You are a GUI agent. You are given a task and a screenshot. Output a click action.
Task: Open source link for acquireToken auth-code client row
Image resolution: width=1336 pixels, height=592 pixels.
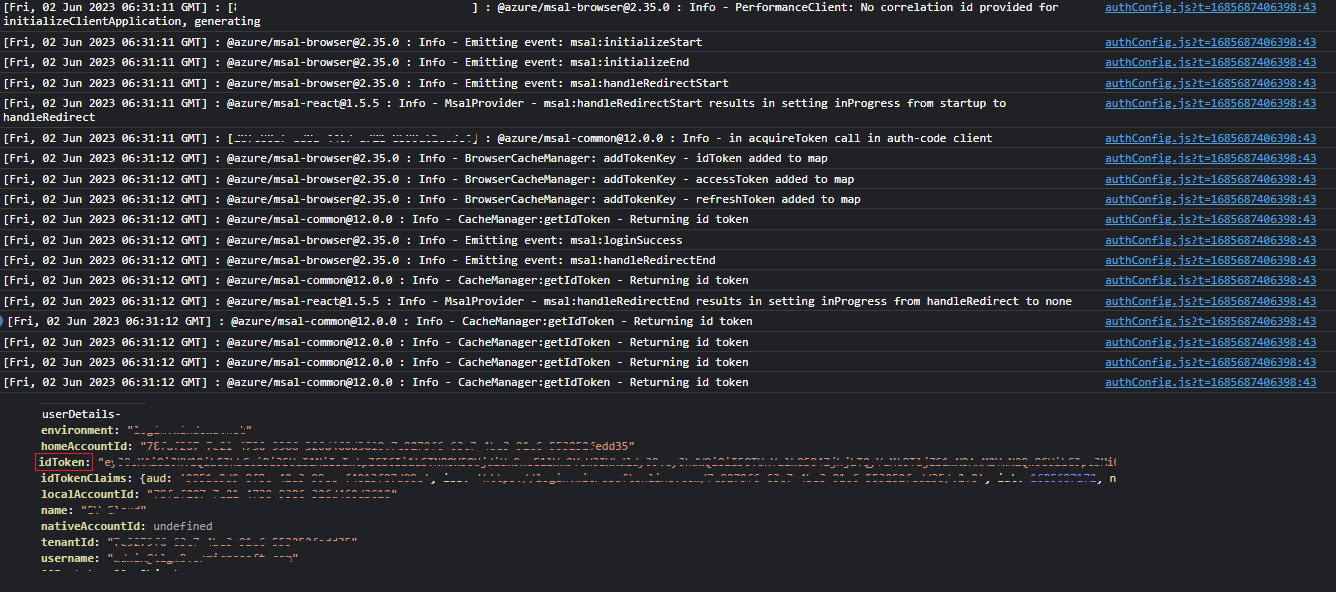point(1210,138)
